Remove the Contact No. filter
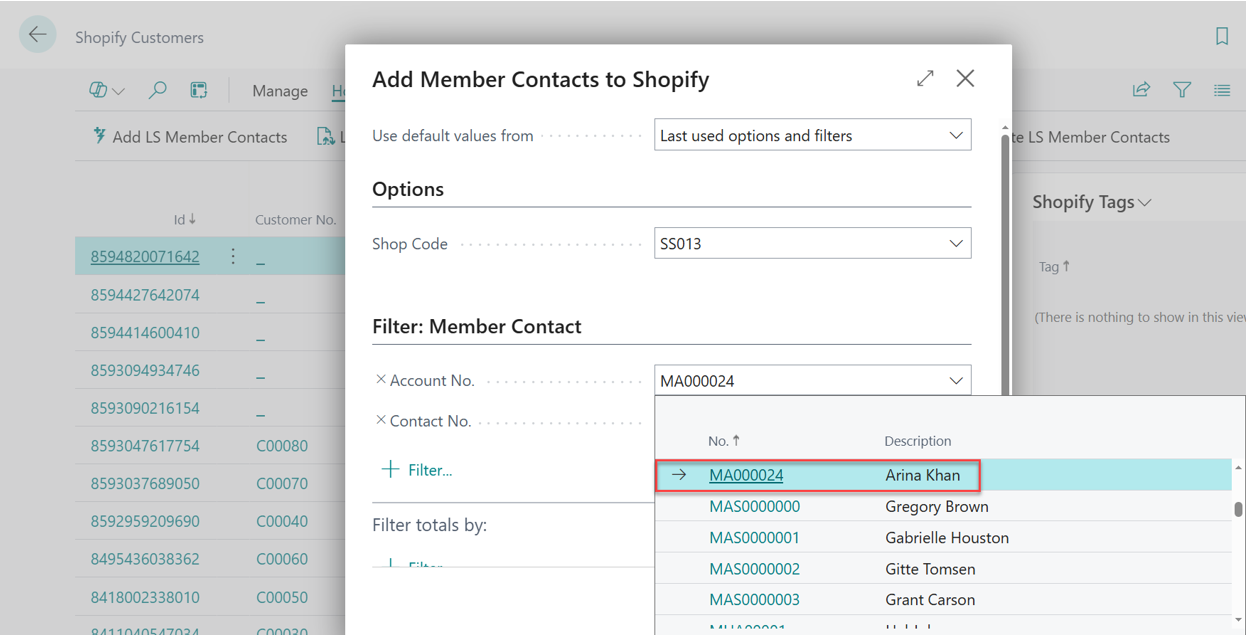 [381, 421]
